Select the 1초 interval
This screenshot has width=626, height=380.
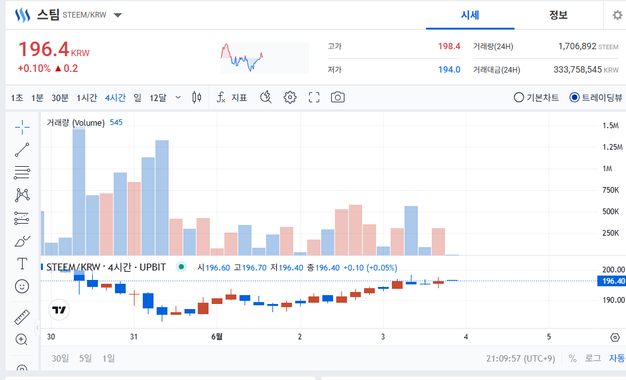pos(17,98)
